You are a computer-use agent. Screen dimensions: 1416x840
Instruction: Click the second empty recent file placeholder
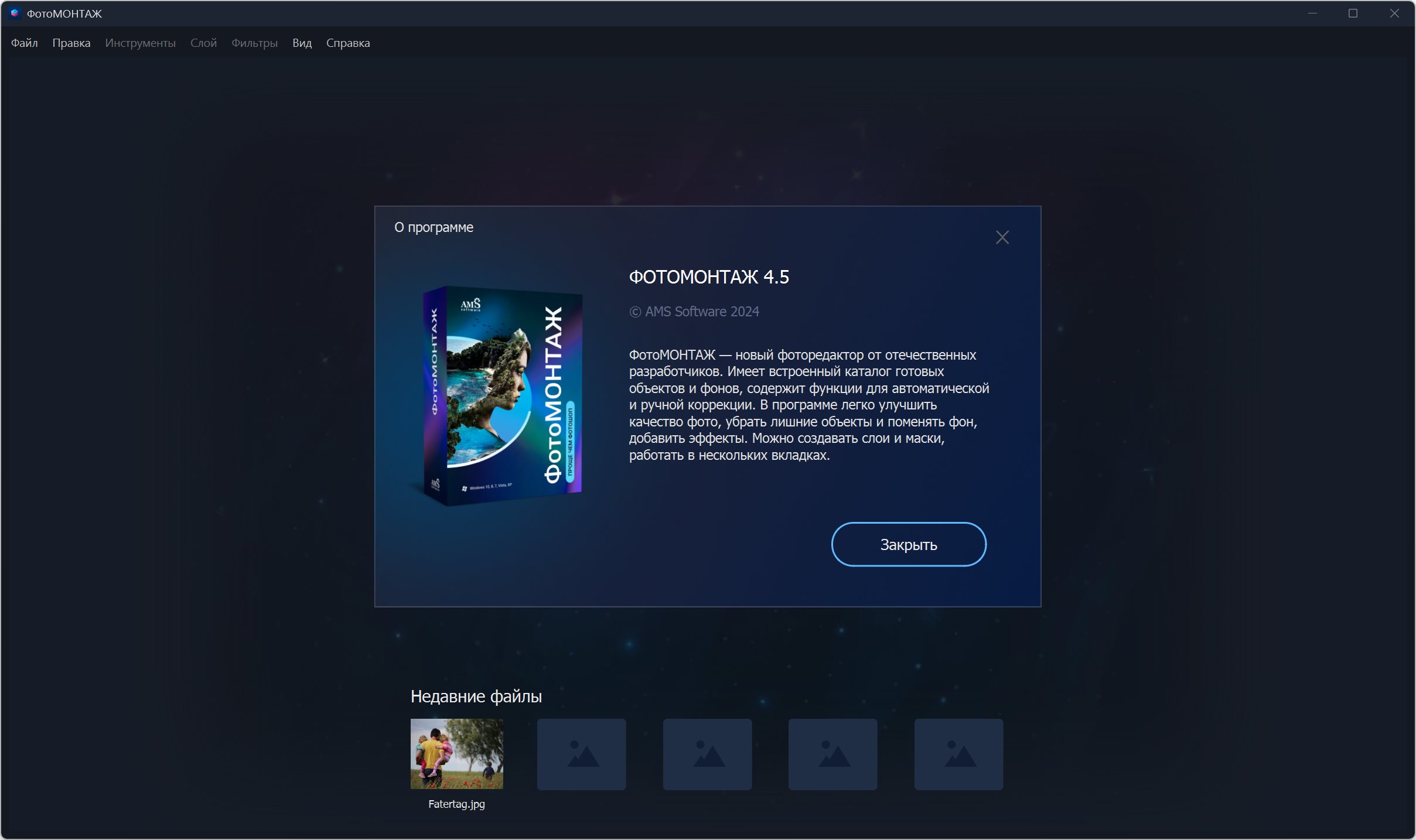click(x=581, y=754)
